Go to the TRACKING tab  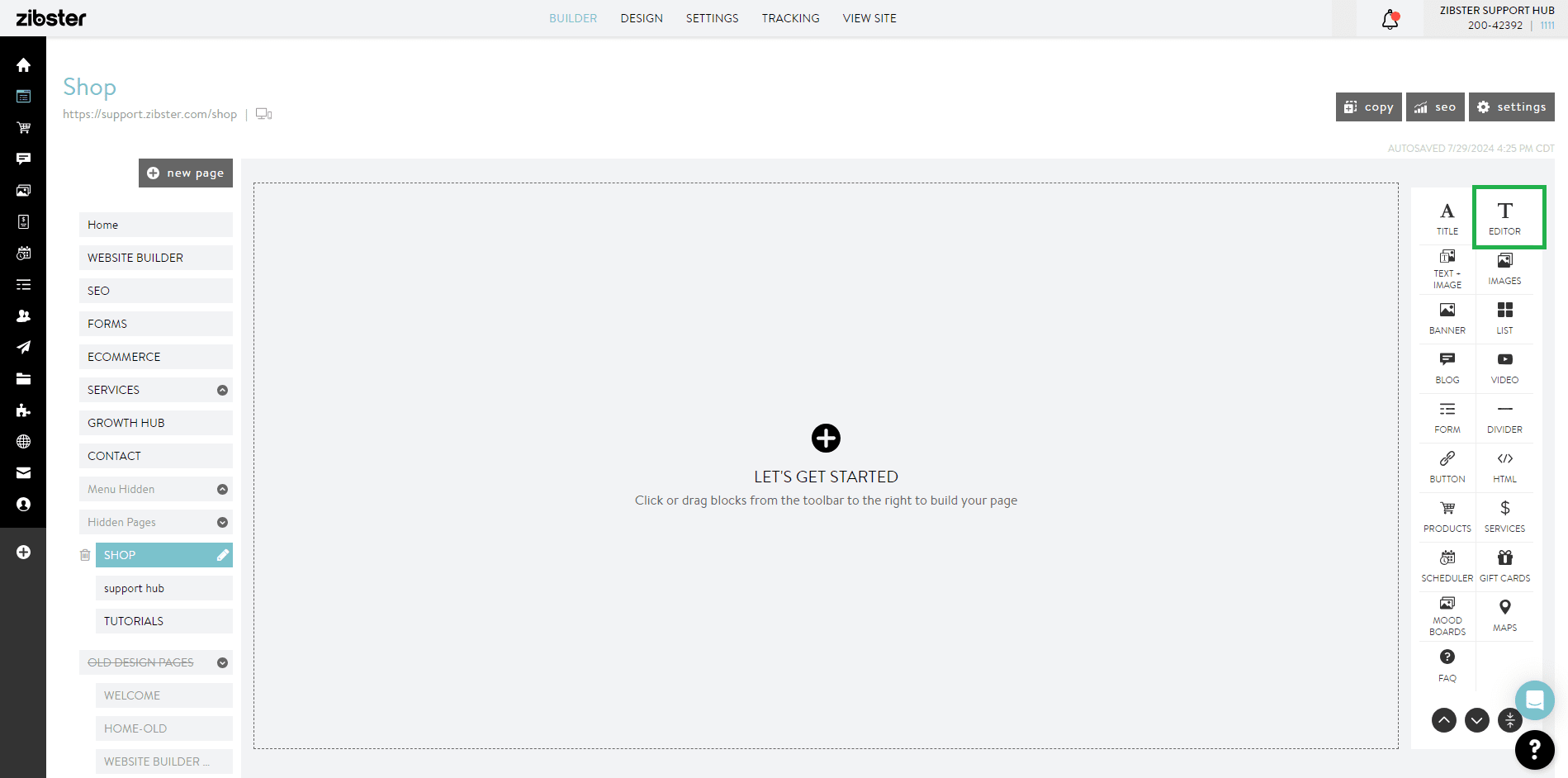point(790,18)
